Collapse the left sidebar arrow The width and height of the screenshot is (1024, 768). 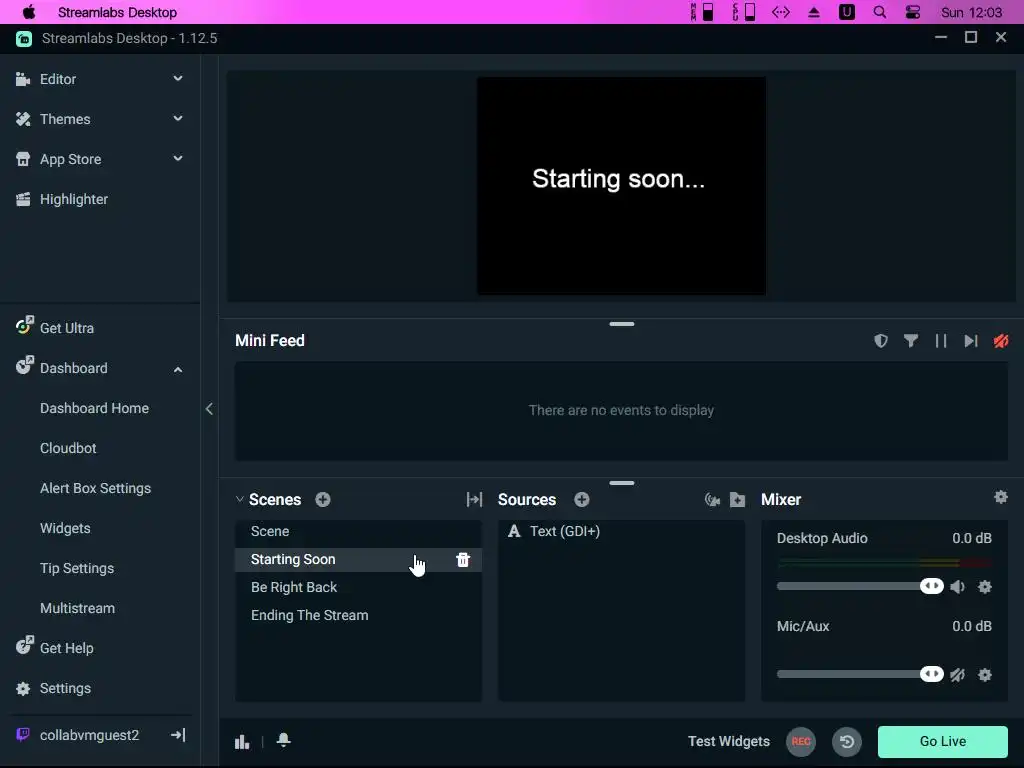coord(209,409)
